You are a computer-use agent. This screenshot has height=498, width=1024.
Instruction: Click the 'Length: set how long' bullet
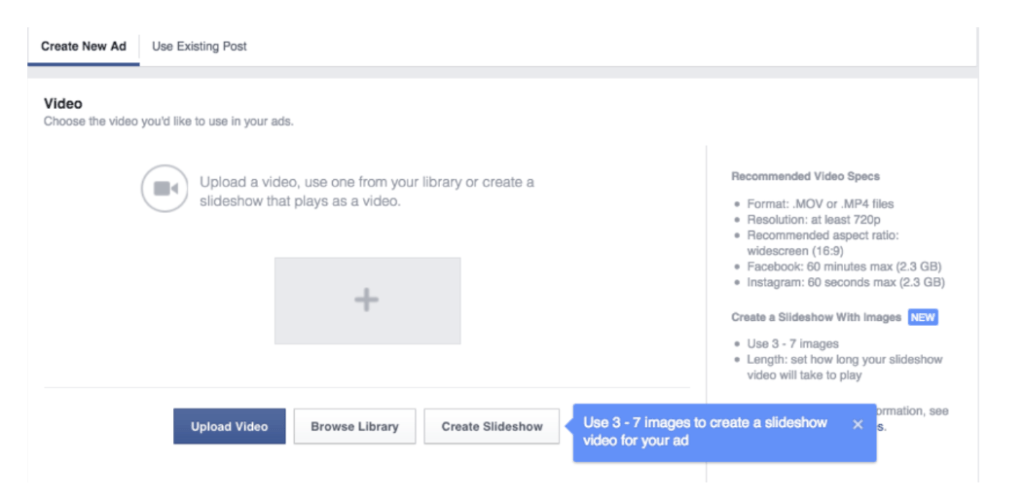(x=844, y=360)
